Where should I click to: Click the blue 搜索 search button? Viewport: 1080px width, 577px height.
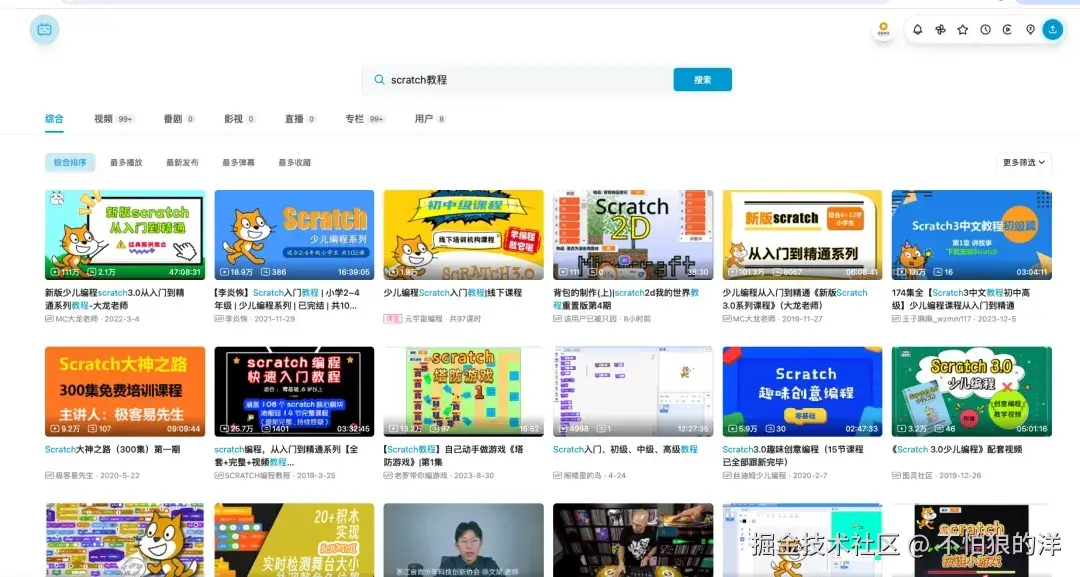(703, 78)
